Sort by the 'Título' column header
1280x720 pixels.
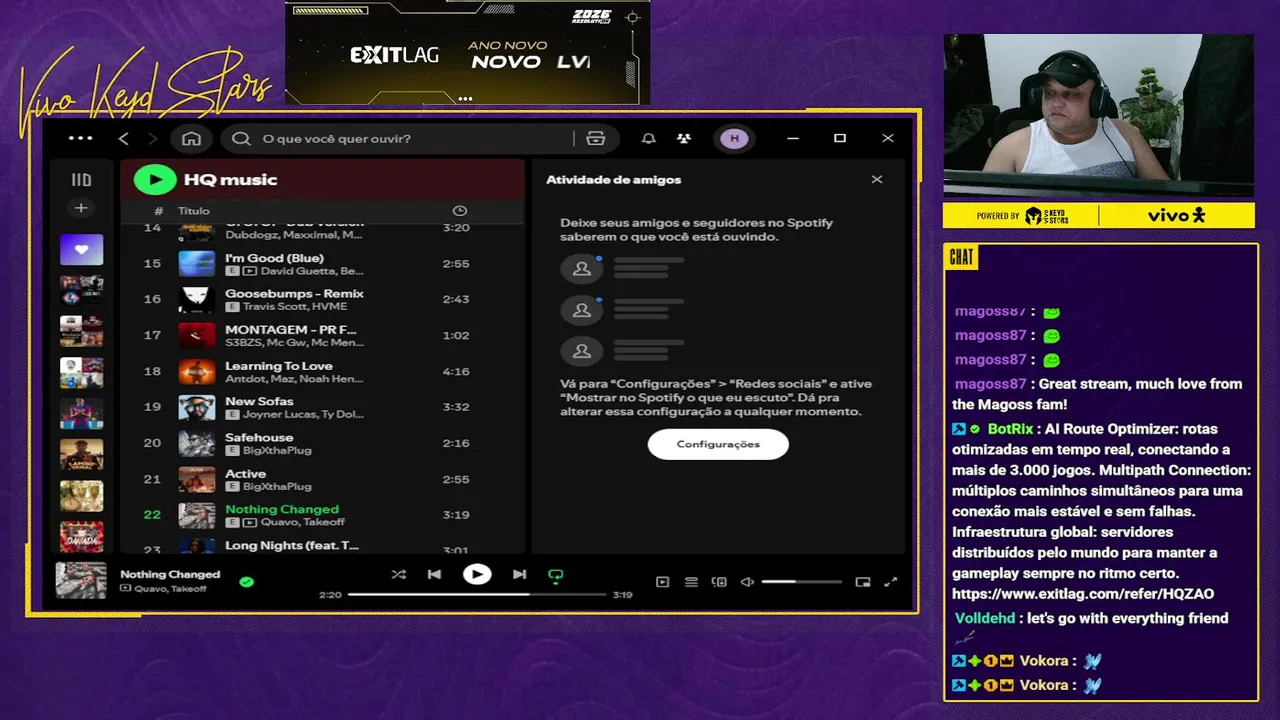(194, 211)
